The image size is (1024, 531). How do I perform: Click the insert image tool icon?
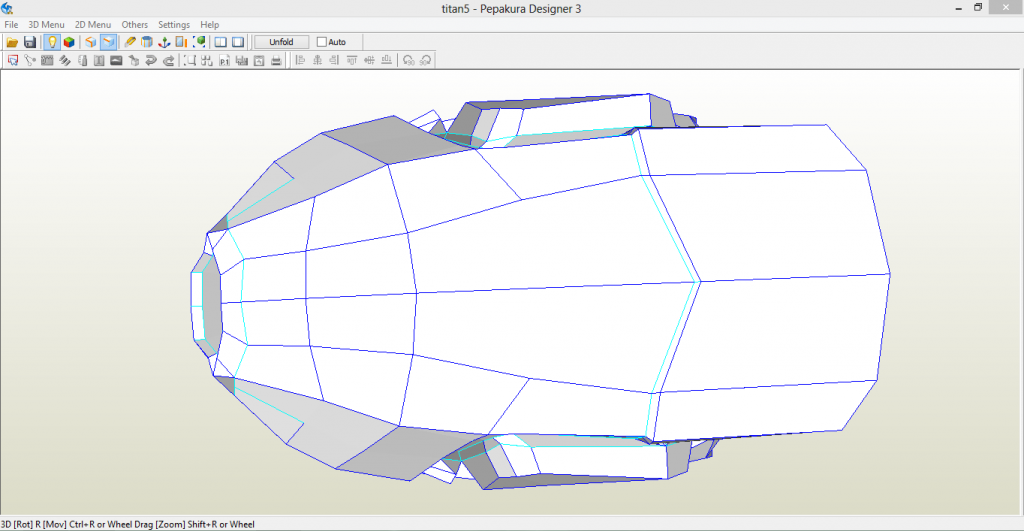pyautogui.click(x=116, y=60)
